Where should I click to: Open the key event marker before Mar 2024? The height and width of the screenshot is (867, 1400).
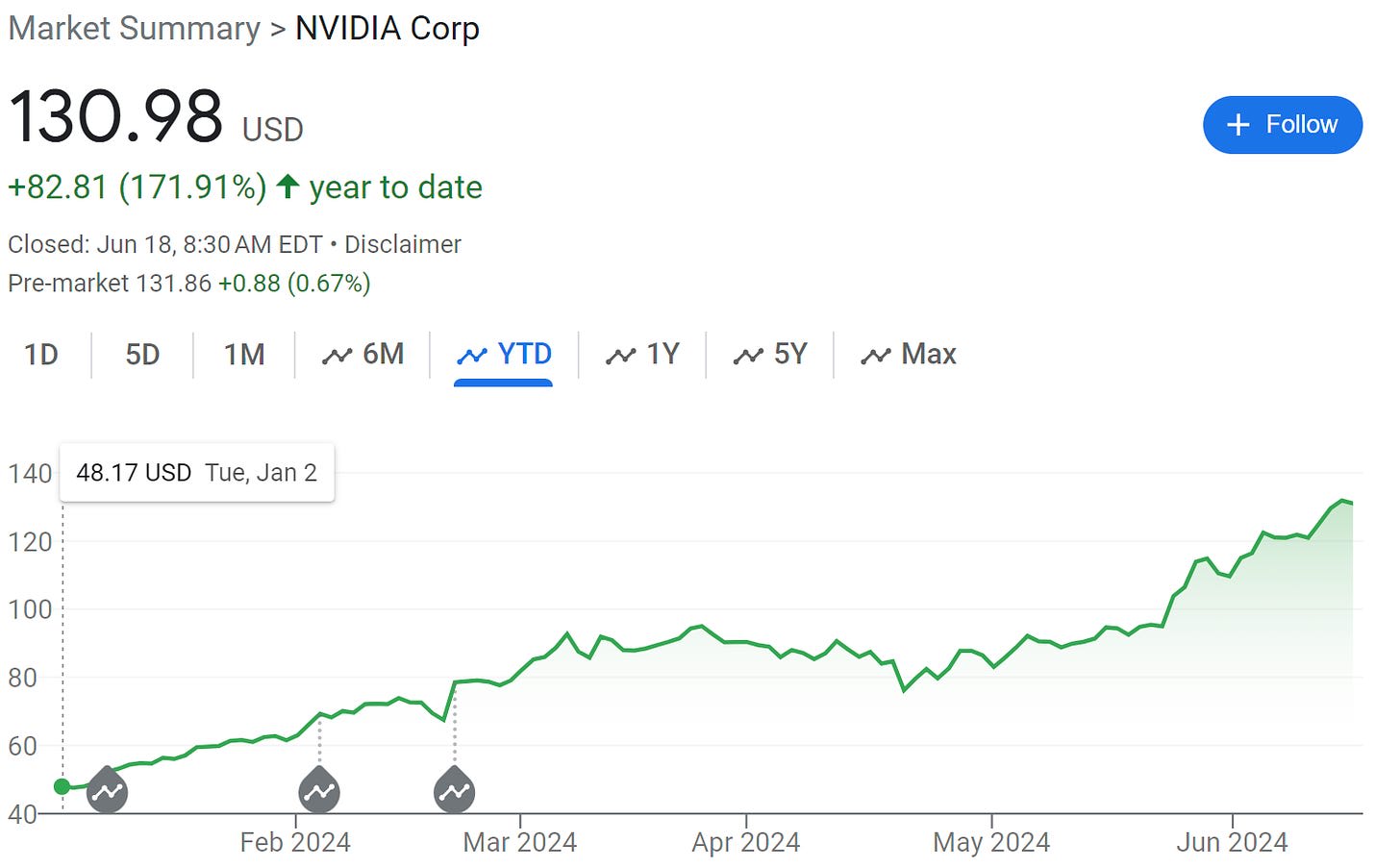coord(455,790)
